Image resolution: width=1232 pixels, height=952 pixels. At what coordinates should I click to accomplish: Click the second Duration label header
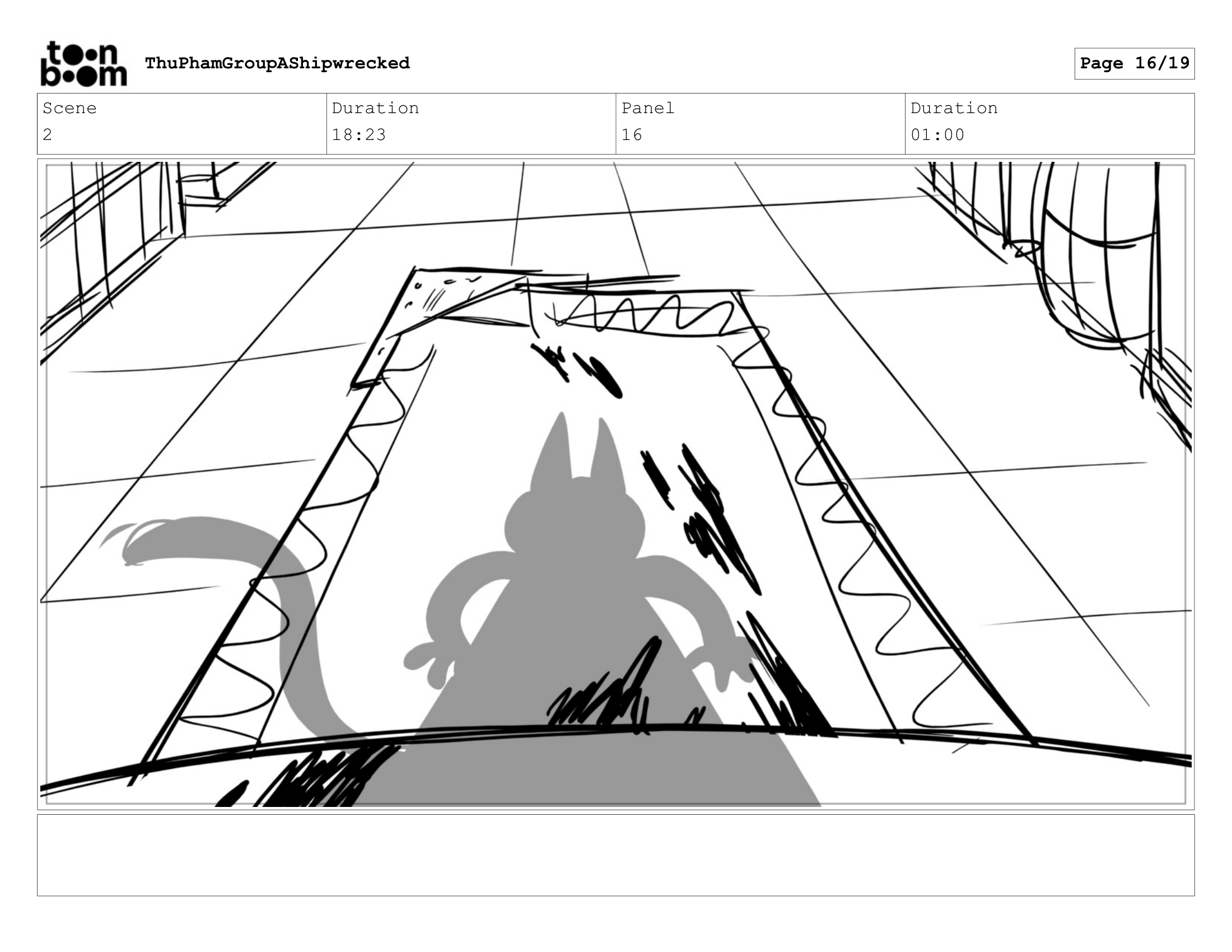(954, 108)
